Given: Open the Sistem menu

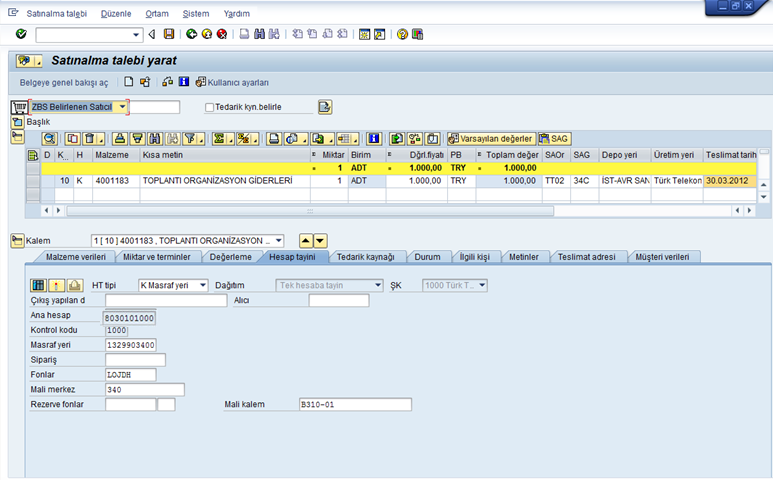Looking at the screenshot, I should pyautogui.click(x=197, y=14).
